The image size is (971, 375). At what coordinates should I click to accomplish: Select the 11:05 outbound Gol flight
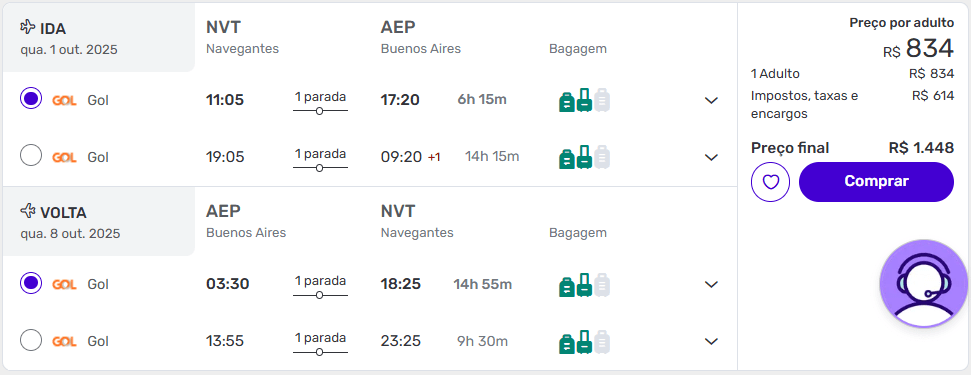(x=31, y=98)
